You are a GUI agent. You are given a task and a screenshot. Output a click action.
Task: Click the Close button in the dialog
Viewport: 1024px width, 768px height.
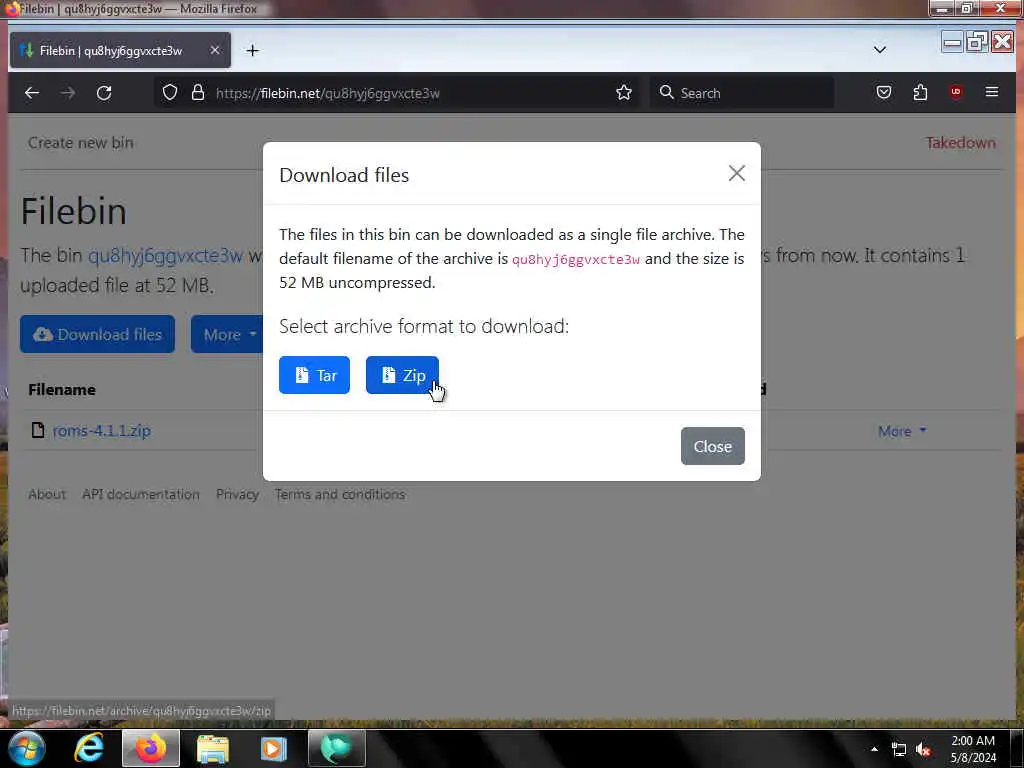(712, 446)
